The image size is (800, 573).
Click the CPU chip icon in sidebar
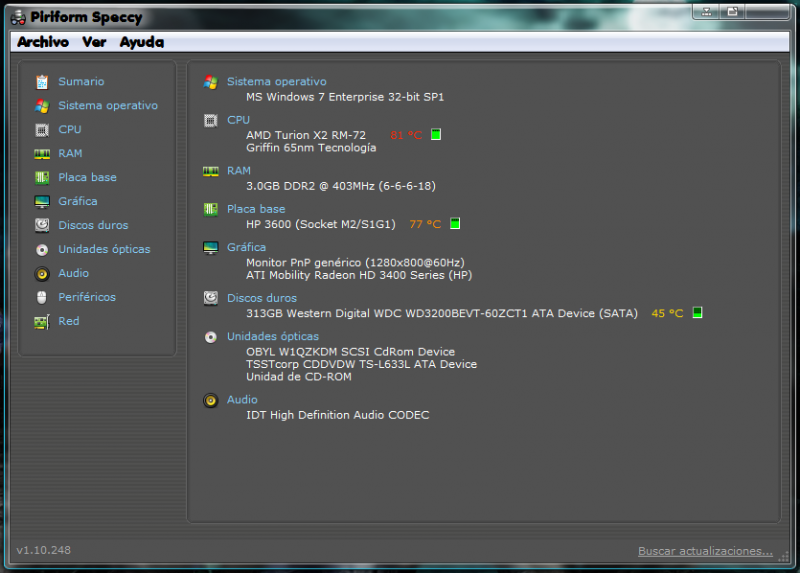(42, 130)
